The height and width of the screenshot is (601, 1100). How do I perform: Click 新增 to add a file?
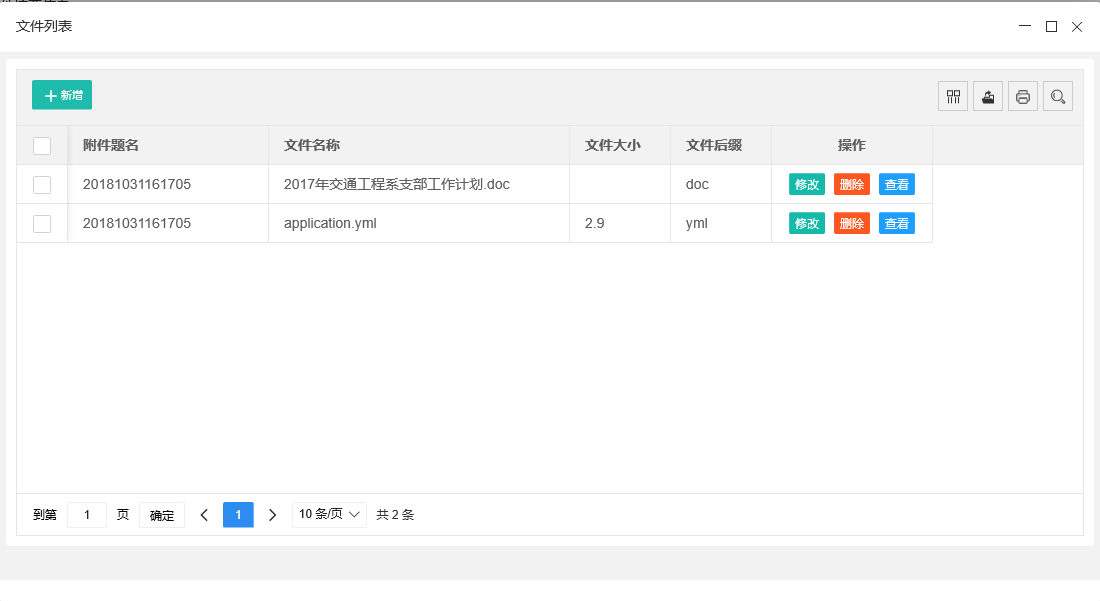click(x=62, y=95)
